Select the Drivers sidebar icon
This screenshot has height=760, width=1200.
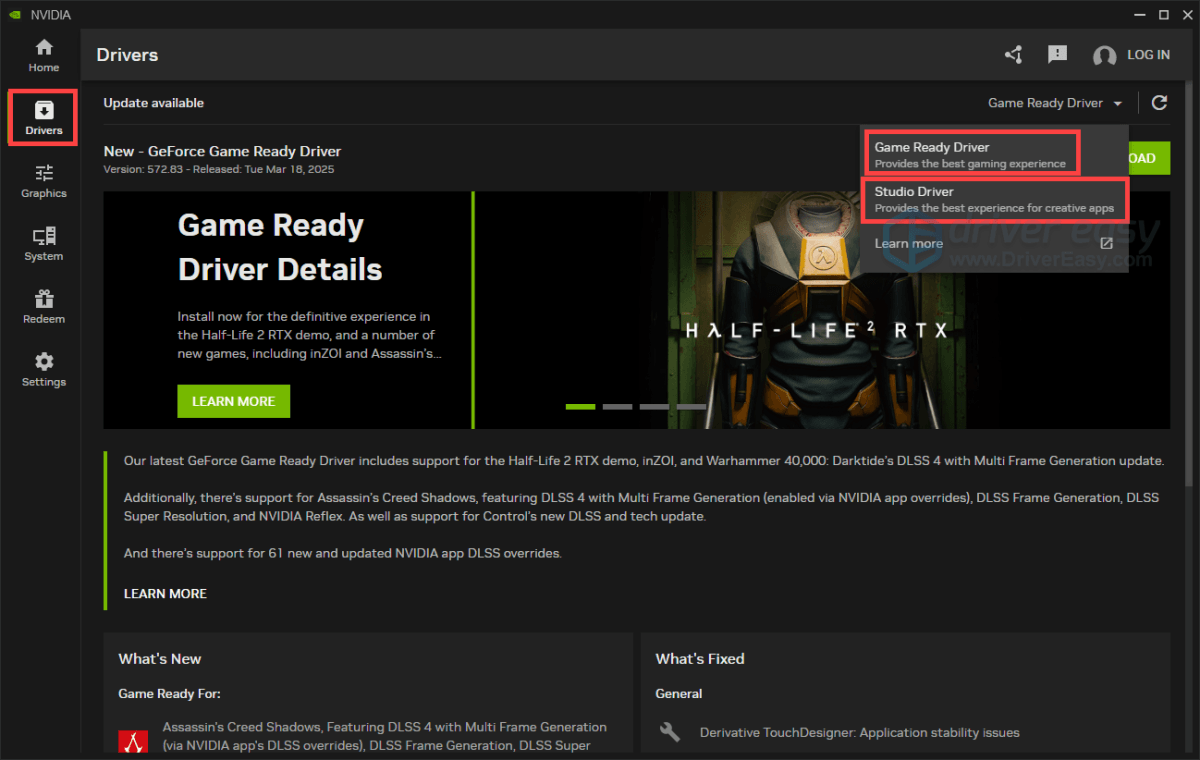[43, 117]
